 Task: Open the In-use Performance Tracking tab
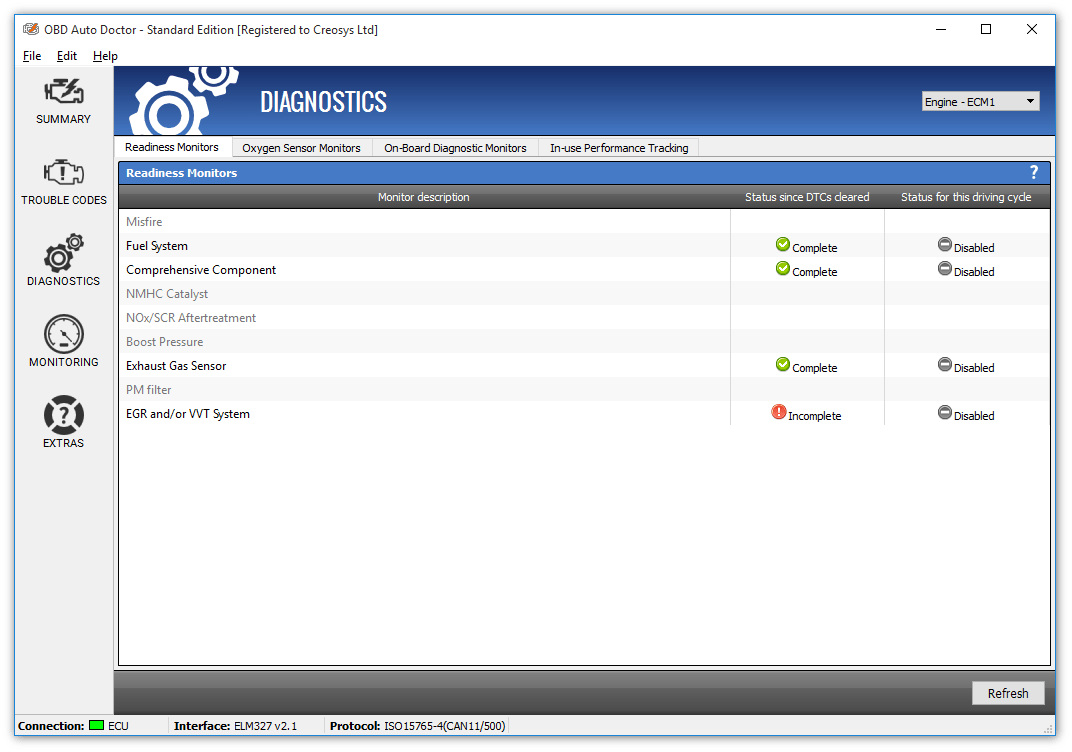click(x=618, y=147)
